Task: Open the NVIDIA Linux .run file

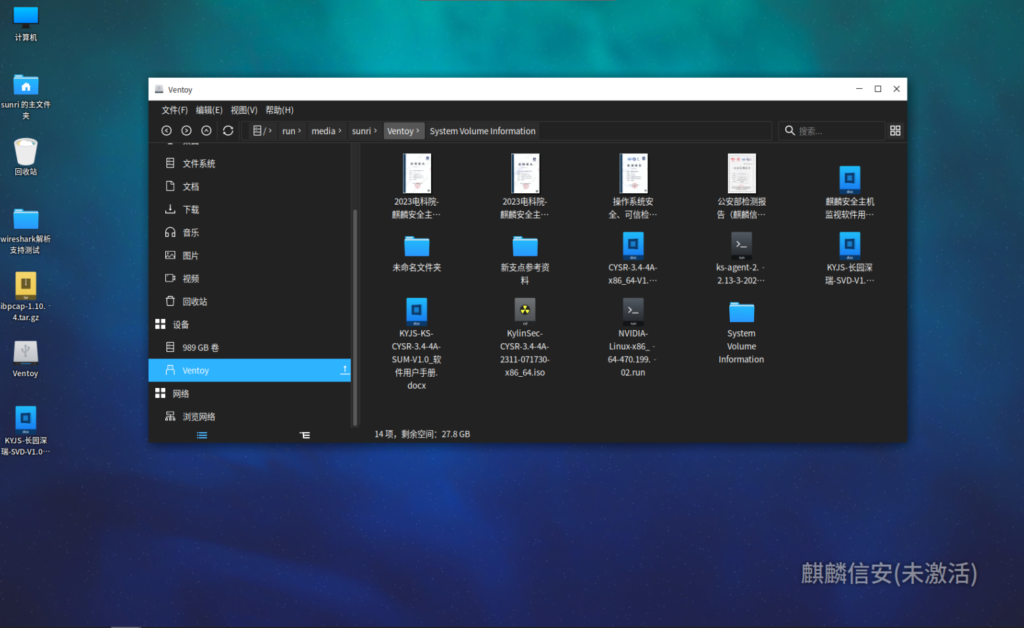Action: [632, 309]
